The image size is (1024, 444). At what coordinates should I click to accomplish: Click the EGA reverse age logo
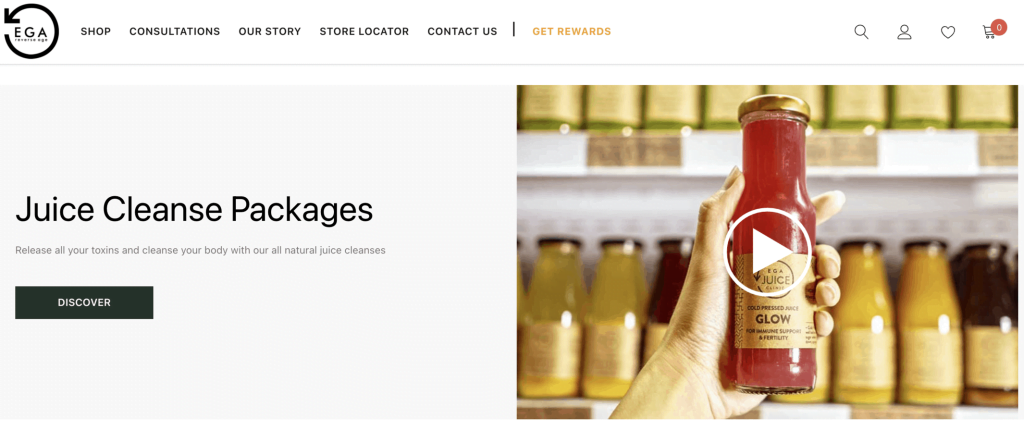[31, 31]
